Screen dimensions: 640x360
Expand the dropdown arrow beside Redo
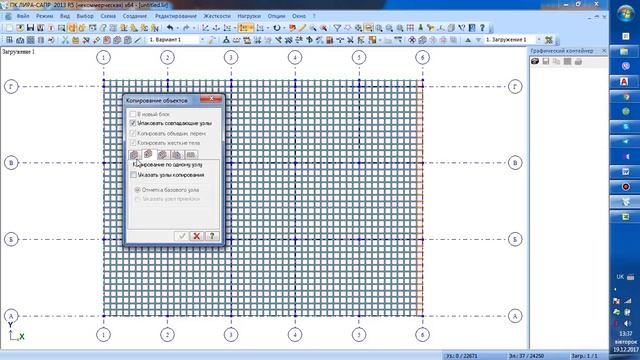193,28
